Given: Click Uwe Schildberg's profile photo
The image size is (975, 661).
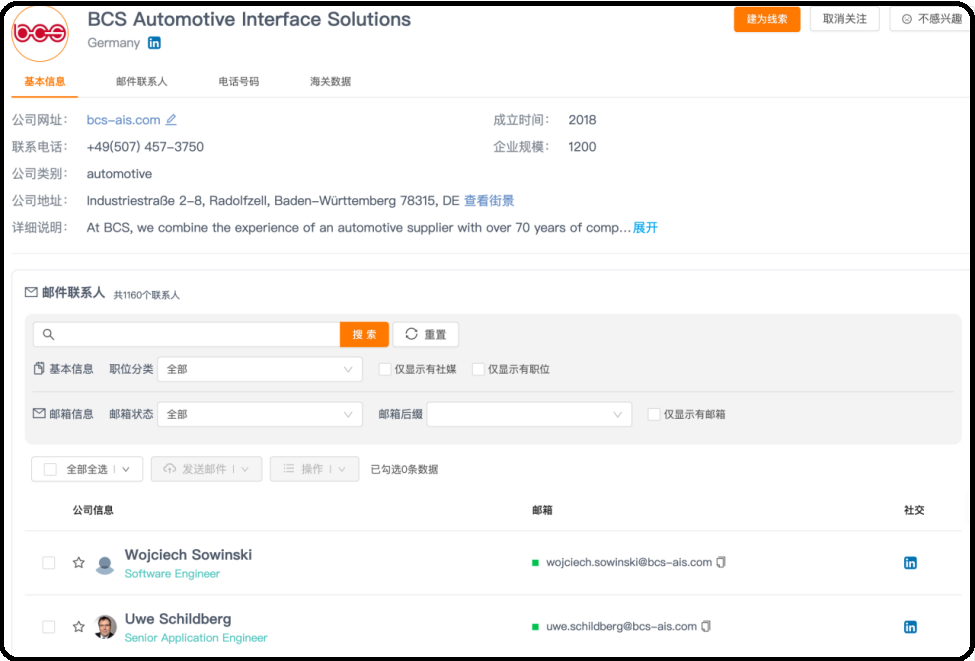Looking at the screenshot, I should pos(105,627).
